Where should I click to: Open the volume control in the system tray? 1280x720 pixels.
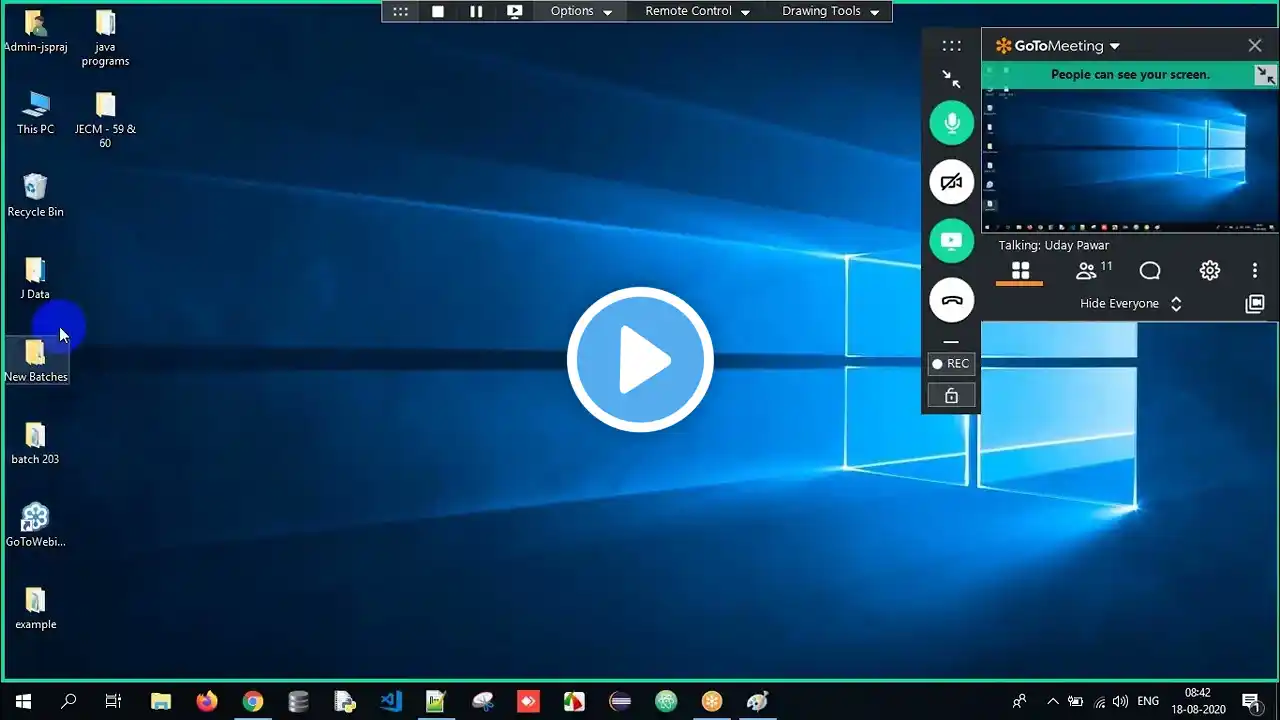1121,702
